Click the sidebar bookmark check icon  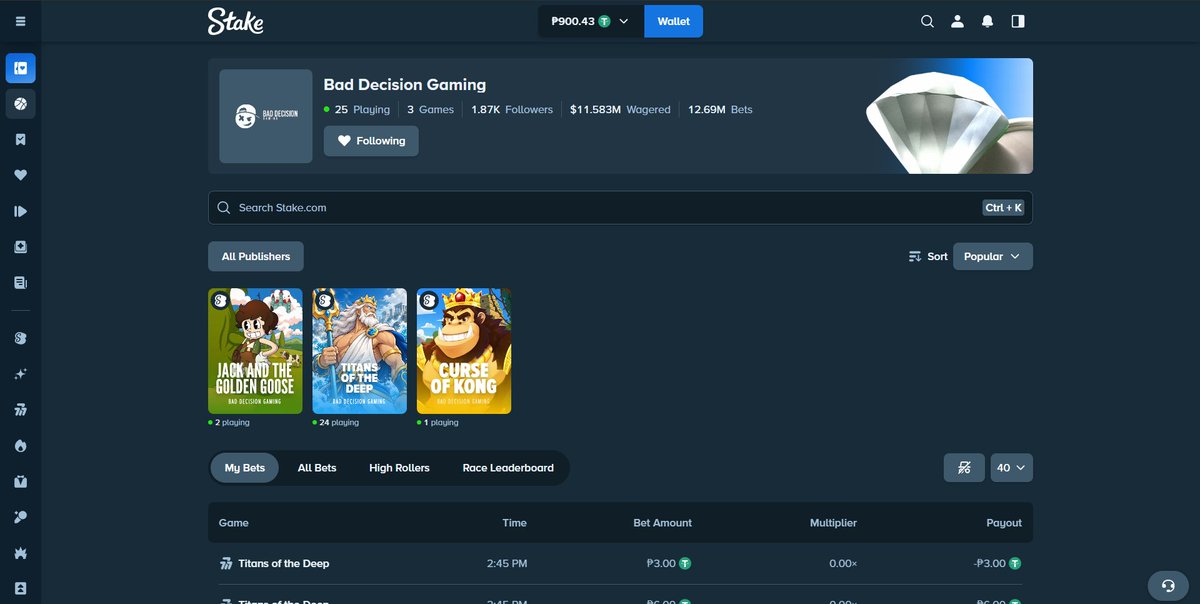[20, 139]
